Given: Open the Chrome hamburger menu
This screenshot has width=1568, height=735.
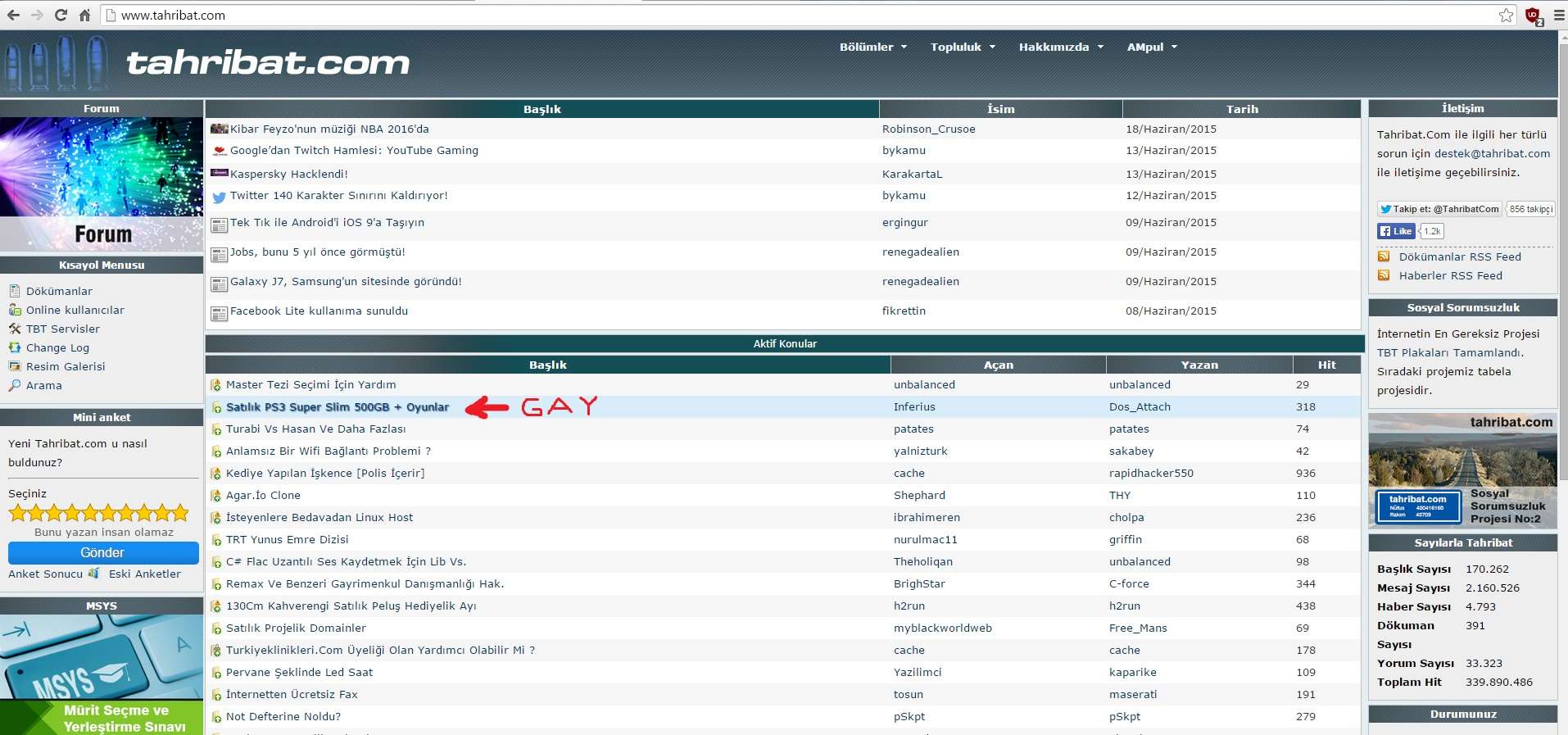Looking at the screenshot, I should click(1558, 15).
